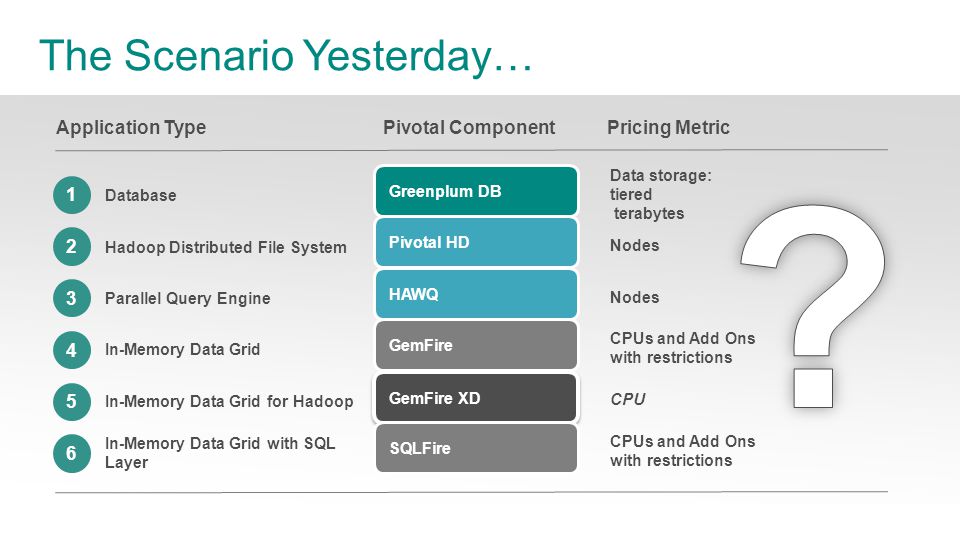Click 'CPUs and Add Ons' metric beside GemFire
The width and height of the screenshot is (960, 540).
(682, 348)
